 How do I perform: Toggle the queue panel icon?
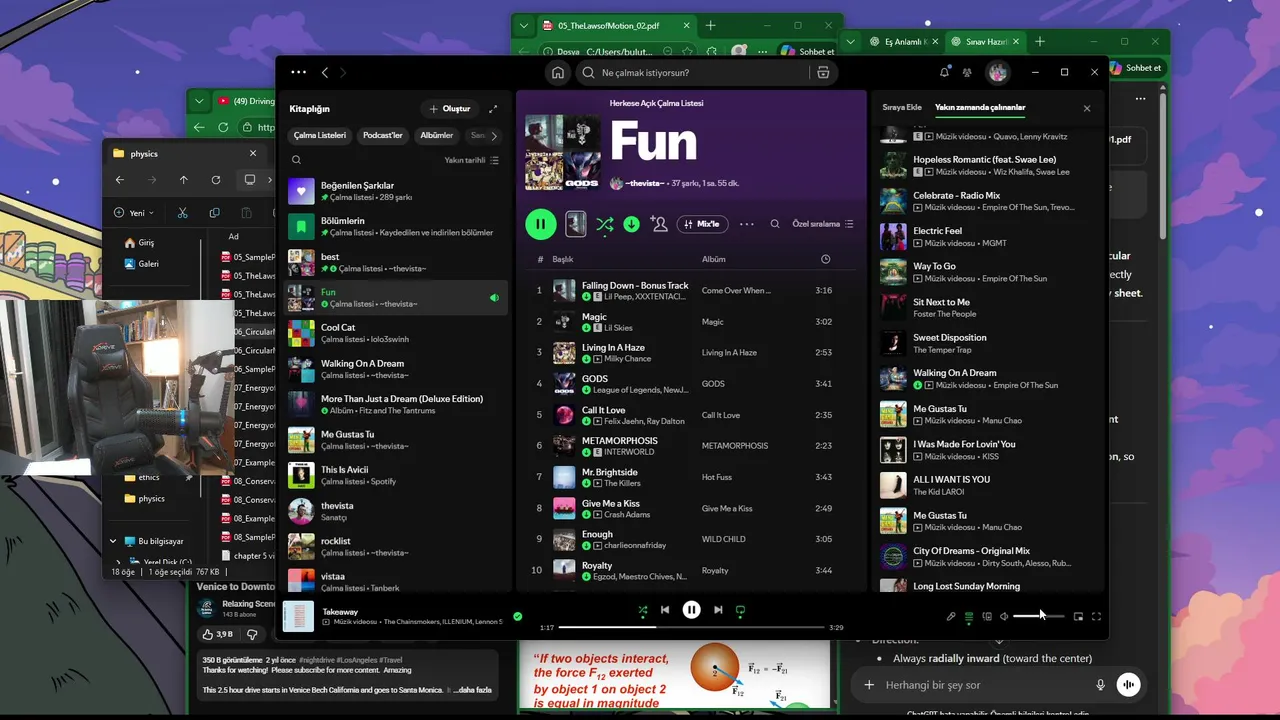tap(969, 617)
